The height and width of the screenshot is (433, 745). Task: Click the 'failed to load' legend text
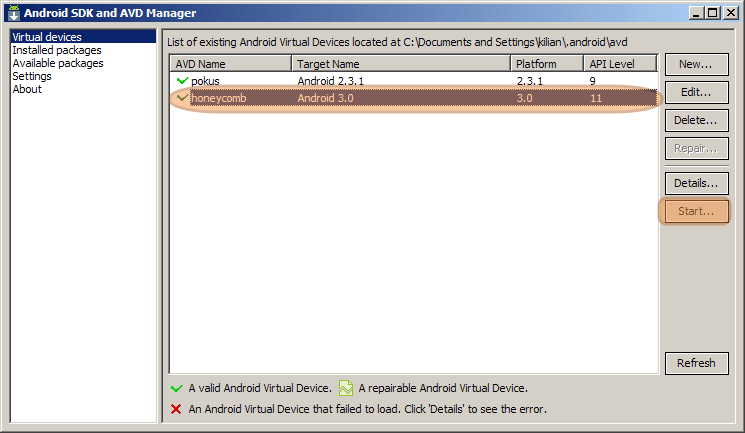pyautogui.click(x=367, y=409)
